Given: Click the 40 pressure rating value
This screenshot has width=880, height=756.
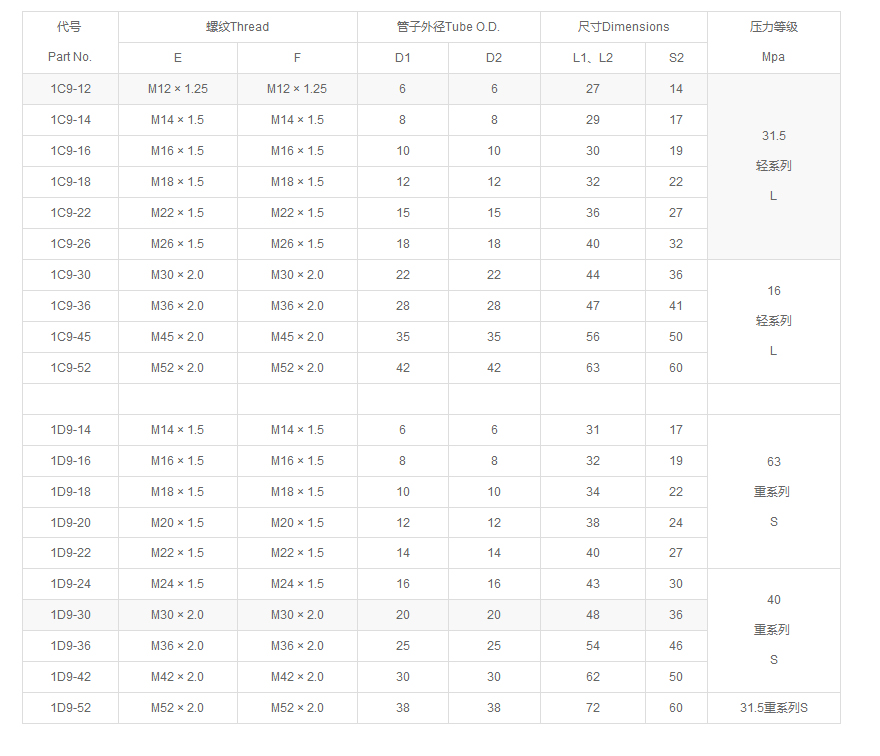Looking at the screenshot, I should (773, 600).
